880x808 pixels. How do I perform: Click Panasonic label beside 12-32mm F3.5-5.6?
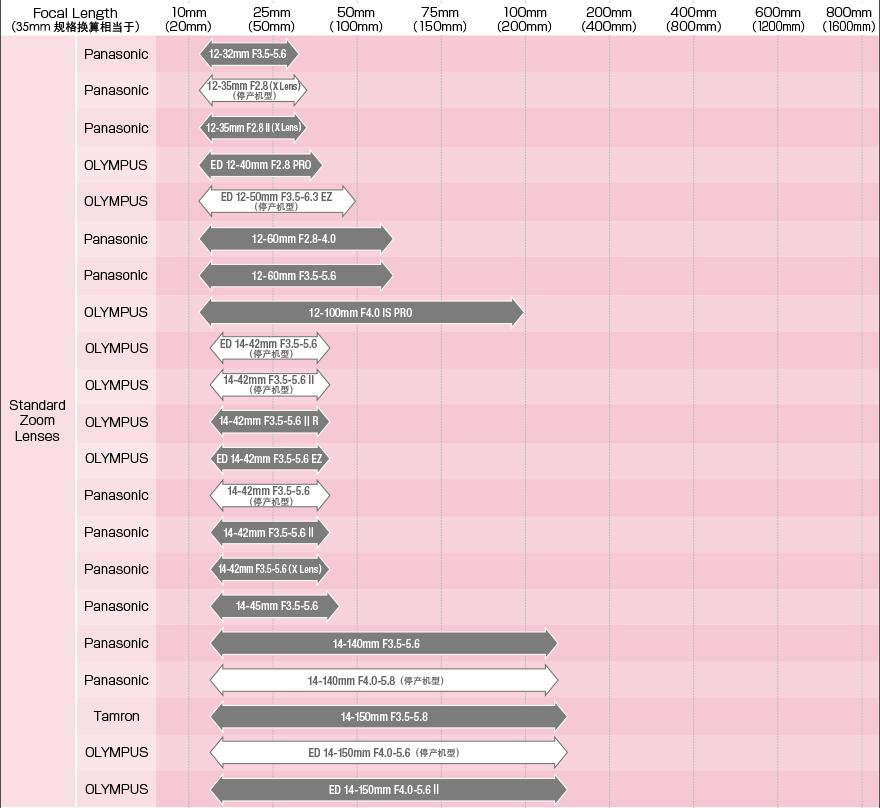tap(116, 54)
